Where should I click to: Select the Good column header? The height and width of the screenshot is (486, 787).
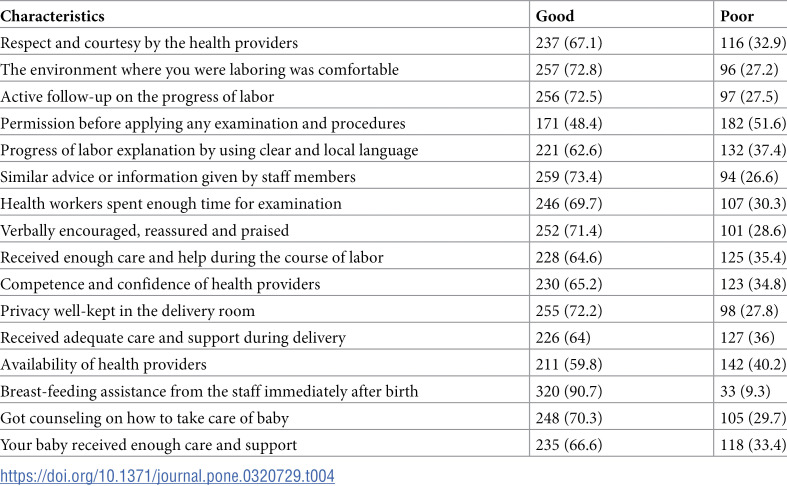pos(555,16)
